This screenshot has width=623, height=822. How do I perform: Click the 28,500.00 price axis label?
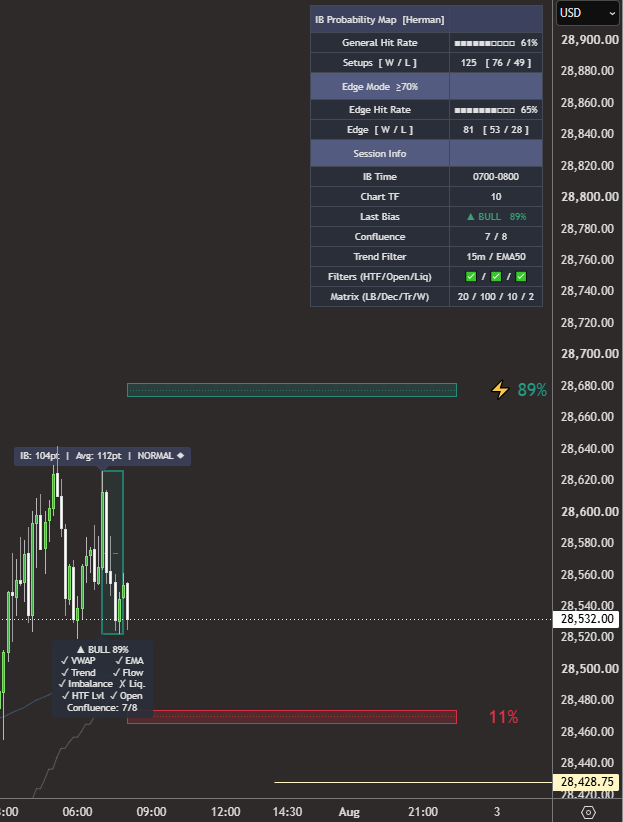point(589,668)
